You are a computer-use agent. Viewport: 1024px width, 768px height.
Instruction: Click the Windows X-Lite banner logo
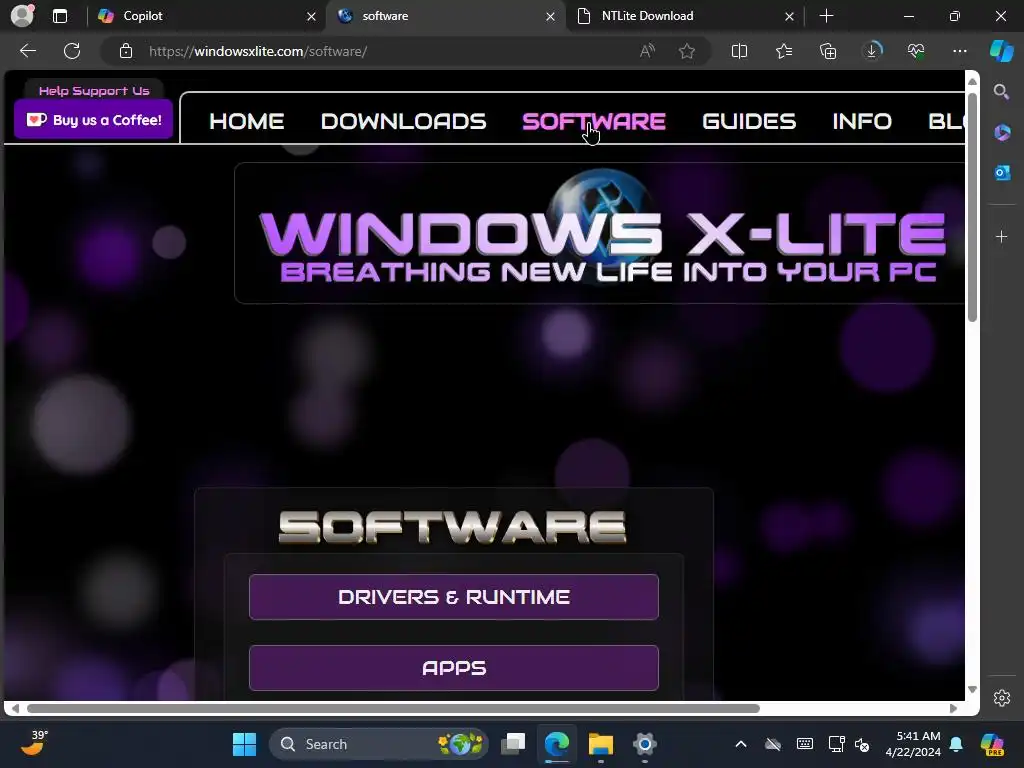point(601,233)
